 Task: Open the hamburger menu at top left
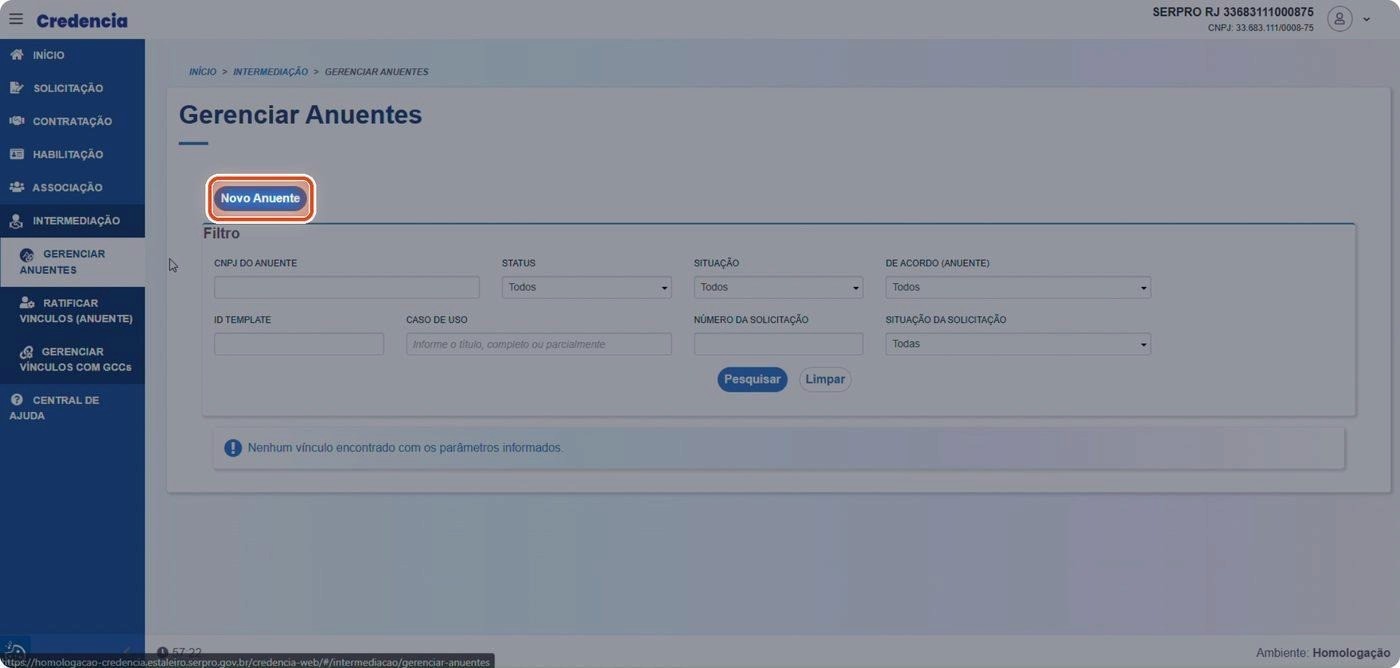click(x=16, y=19)
